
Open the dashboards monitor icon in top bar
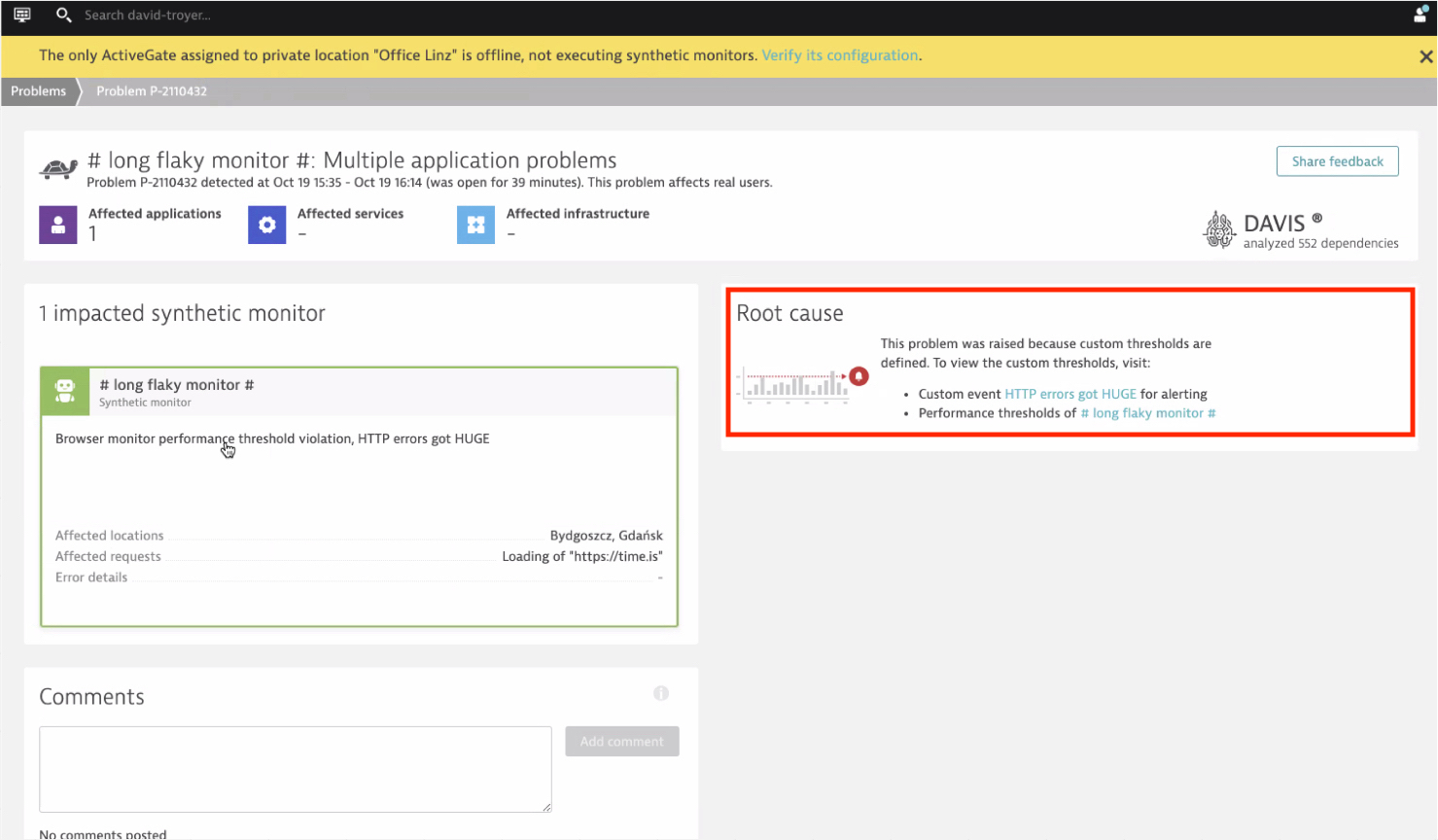coord(21,15)
